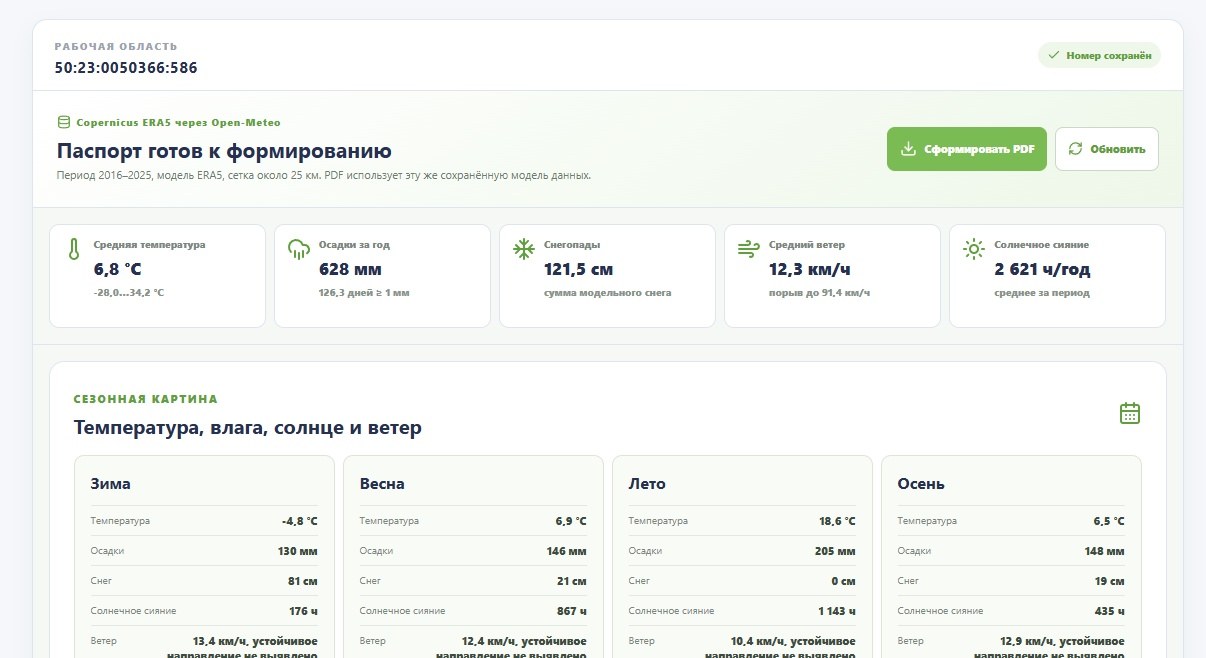Click the rain cloud icon in Осадки card
Screen dimensions: 1206x658
[x=298, y=250]
